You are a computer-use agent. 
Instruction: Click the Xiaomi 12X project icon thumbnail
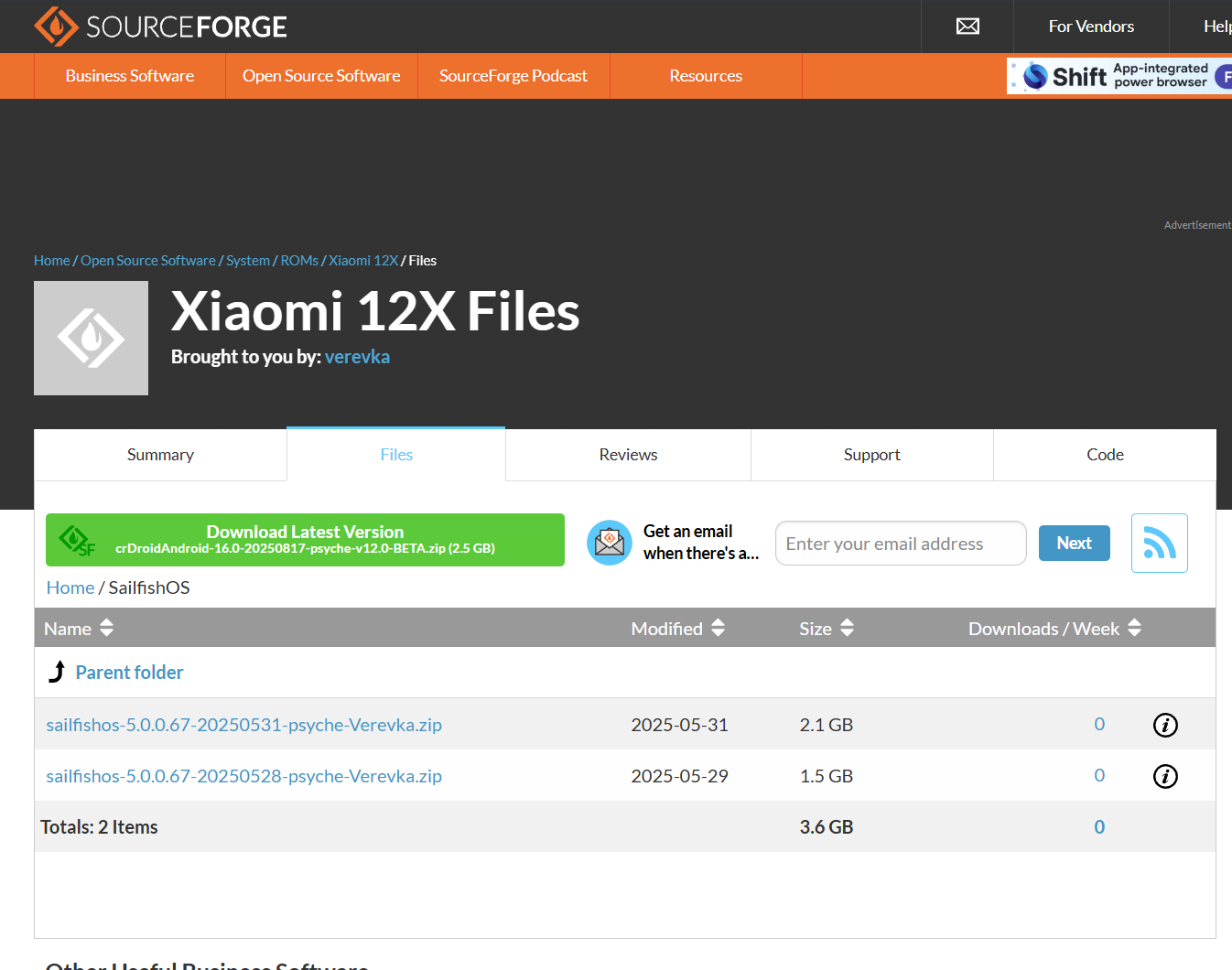tap(91, 338)
